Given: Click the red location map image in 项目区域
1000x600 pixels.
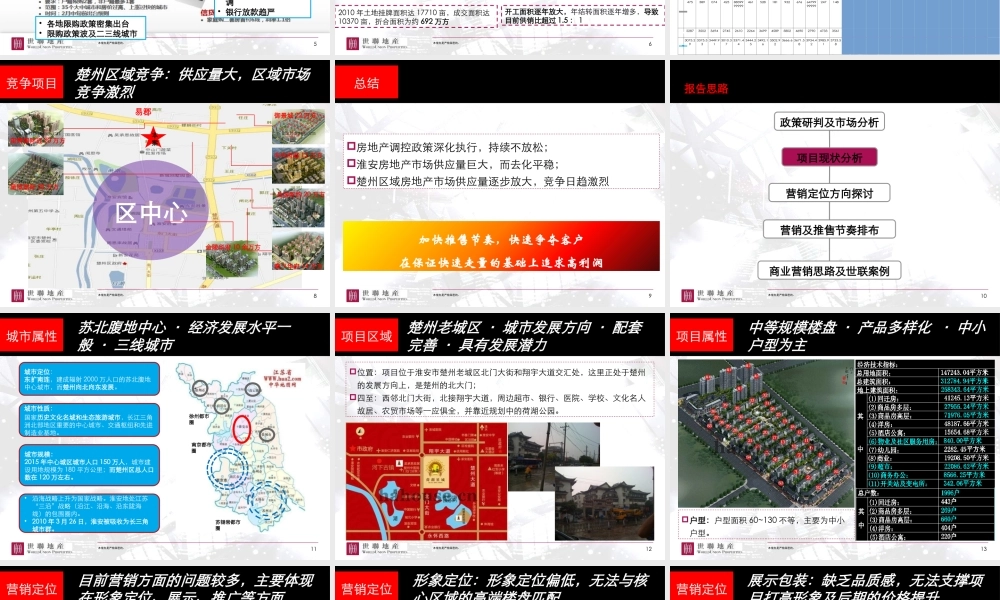Looking at the screenshot, I should (426, 481).
